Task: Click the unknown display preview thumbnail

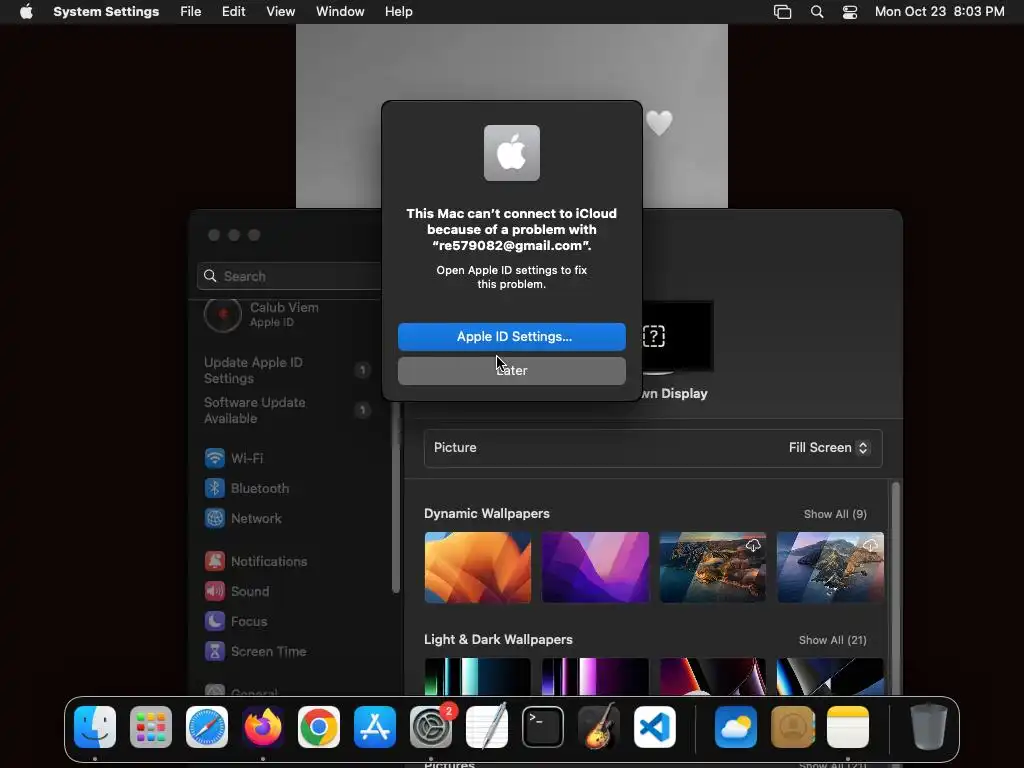Action: tap(677, 337)
